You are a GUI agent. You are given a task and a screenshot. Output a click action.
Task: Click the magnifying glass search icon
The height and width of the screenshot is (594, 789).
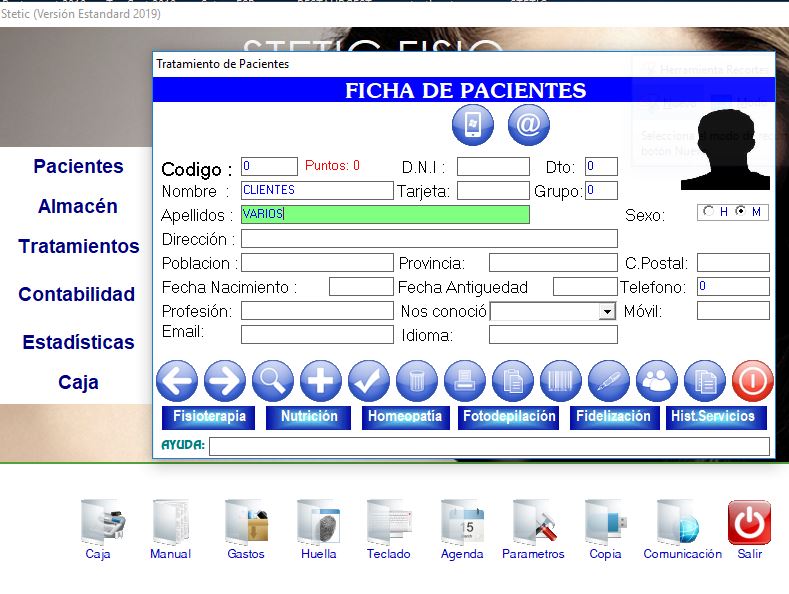(273, 380)
